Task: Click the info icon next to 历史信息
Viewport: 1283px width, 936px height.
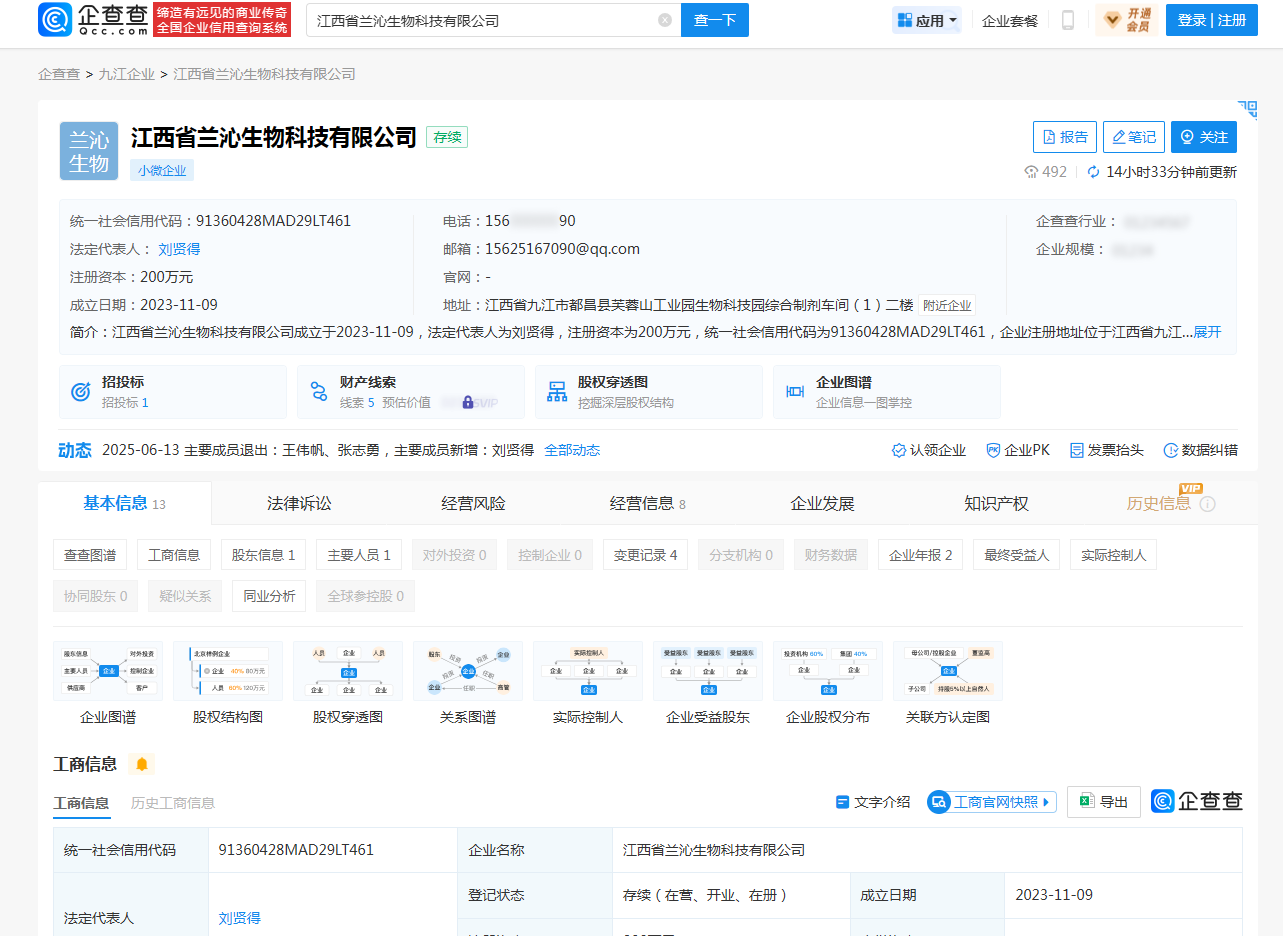Action: tap(1207, 504)
